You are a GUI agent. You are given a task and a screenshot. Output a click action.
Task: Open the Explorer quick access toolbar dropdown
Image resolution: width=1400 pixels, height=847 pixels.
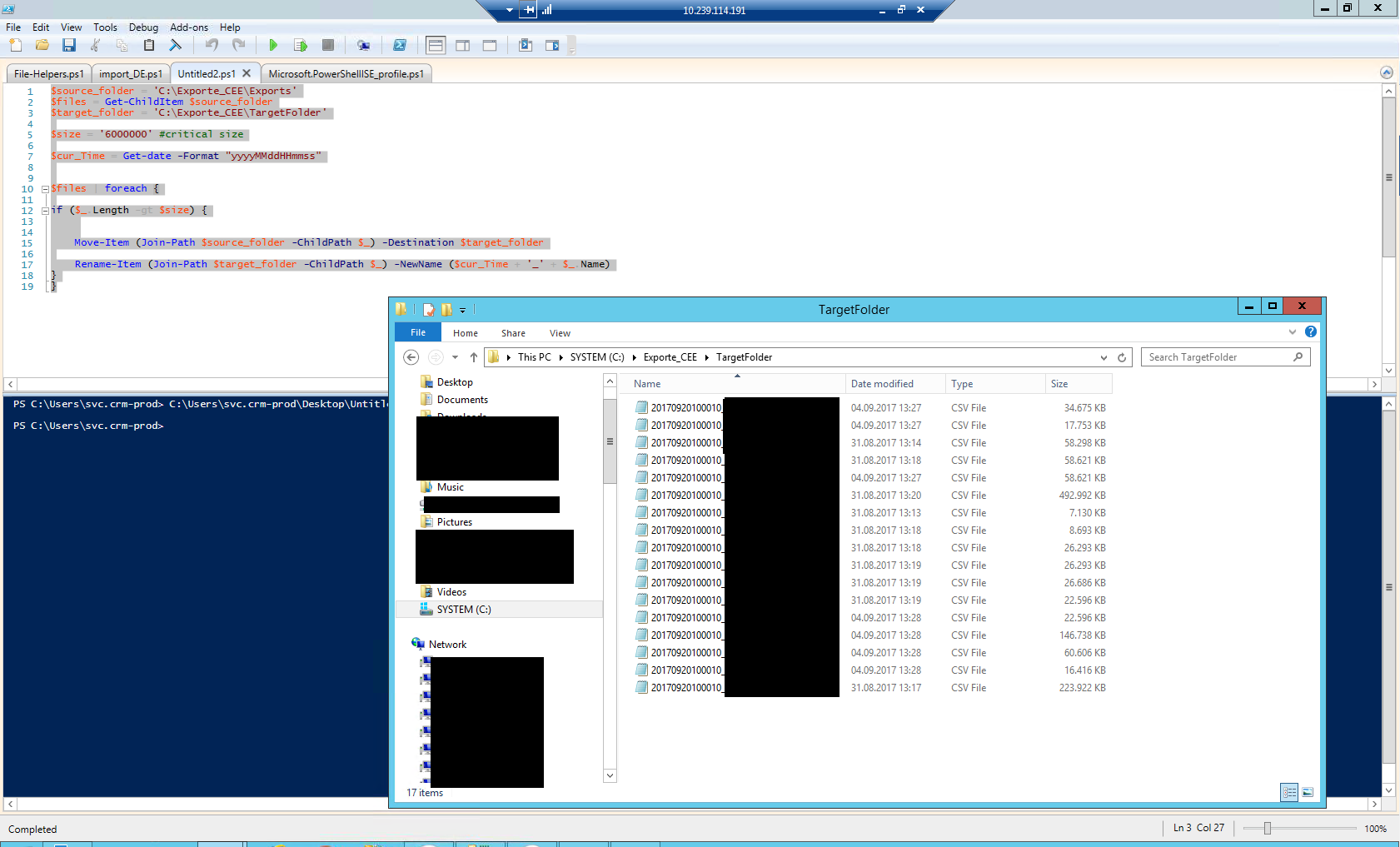tap(462, 310)
